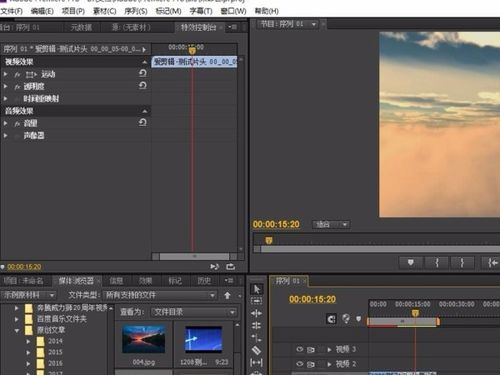Click the show/hide timeline view arrow in effect controls header

coord(144,50)
